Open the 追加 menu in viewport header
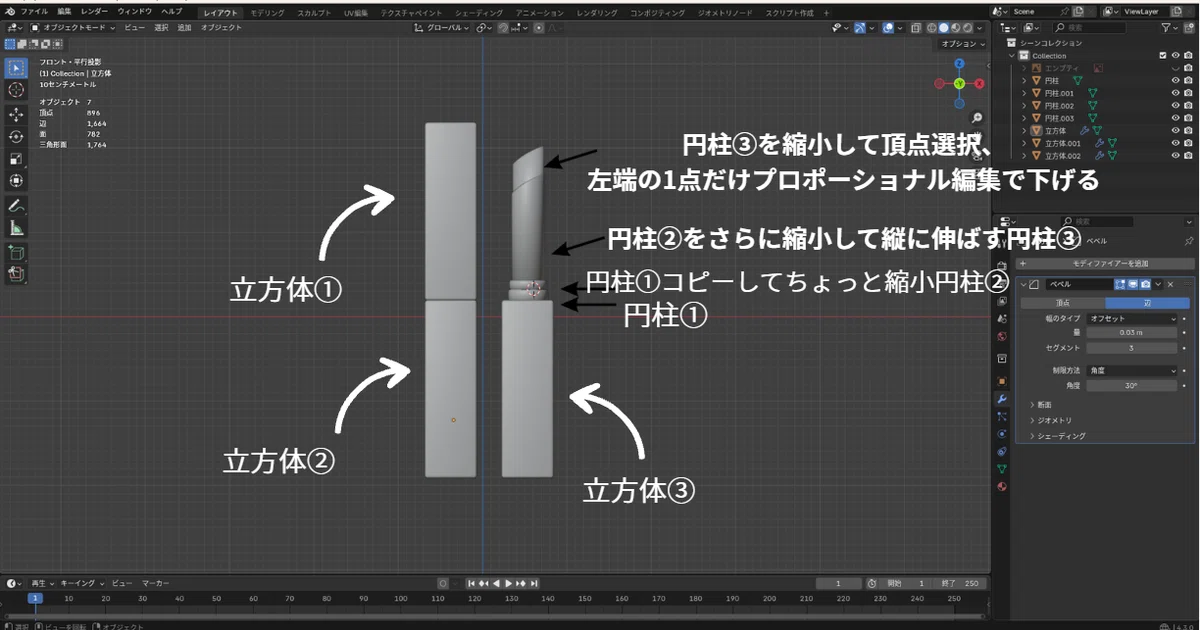This screenshot has width=1200, height=630. click(x=184, y=27)
